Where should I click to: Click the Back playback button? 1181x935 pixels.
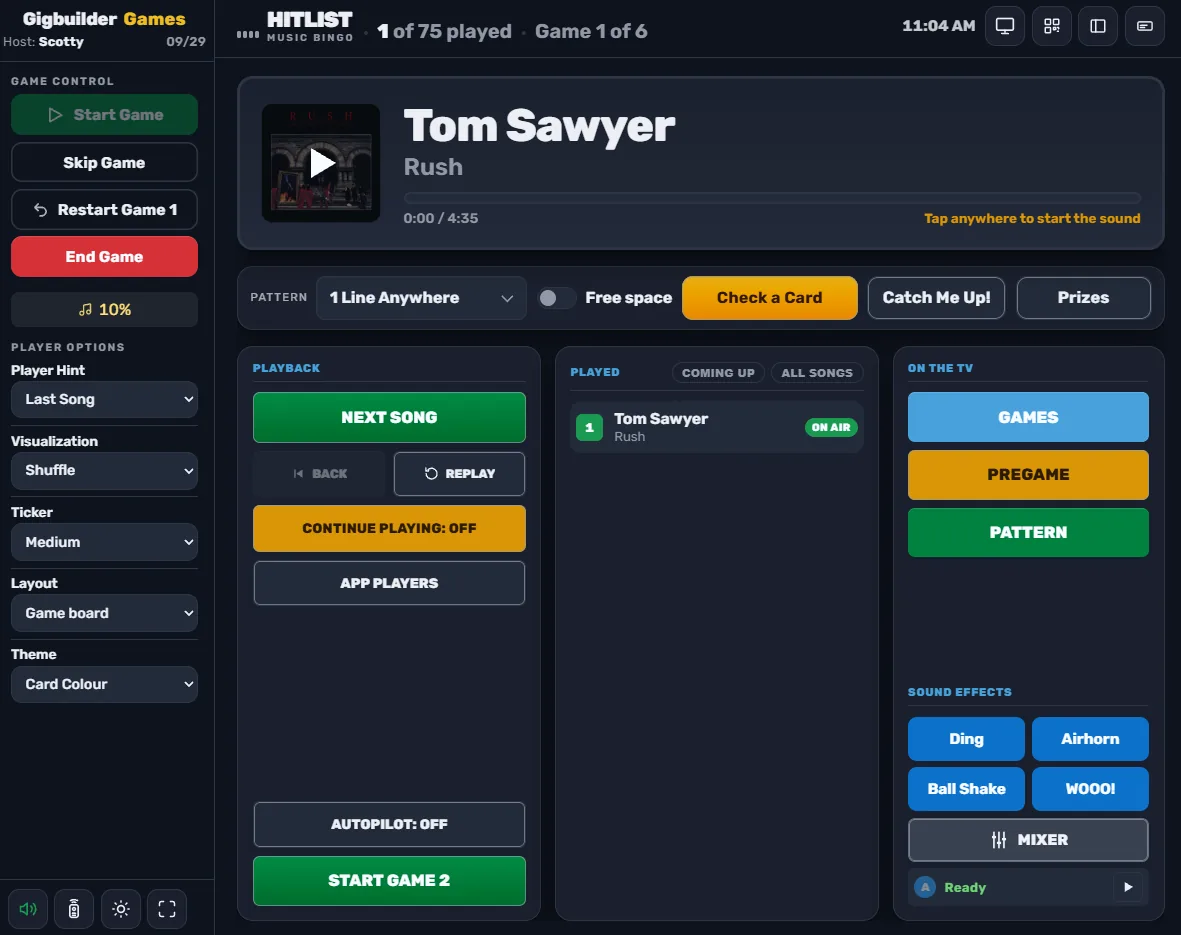(x=320, y=474)
